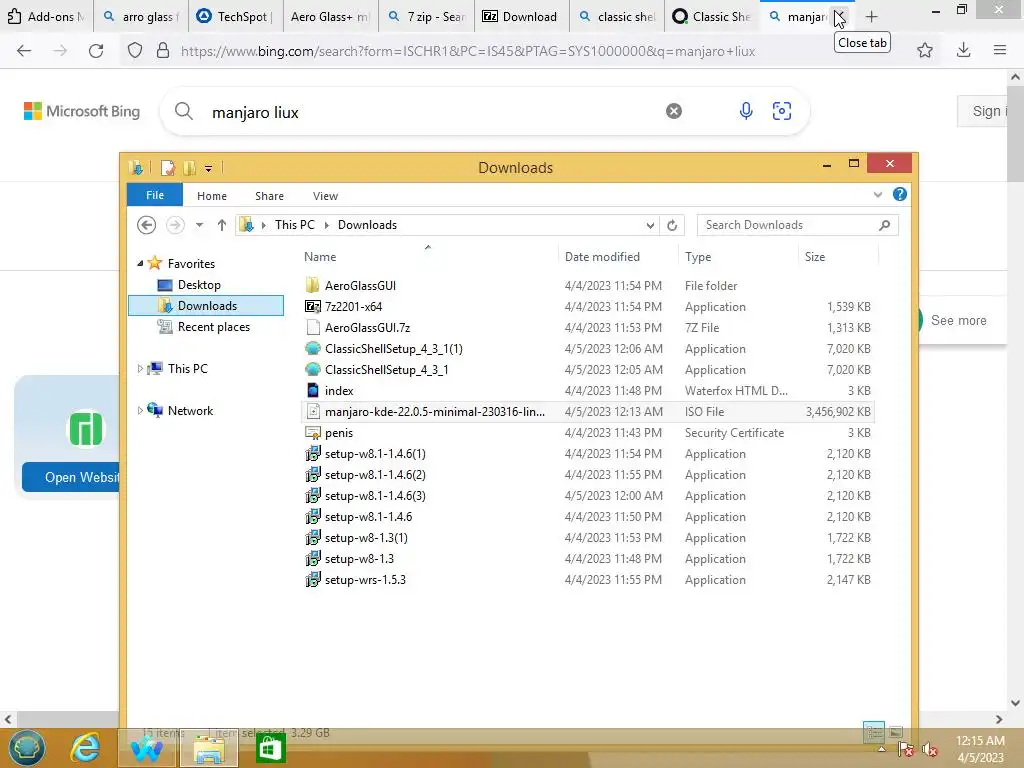Viewport: 1024px width, 768px height.
Task: Click the padlock site info icon
Action: coord(163,51)
